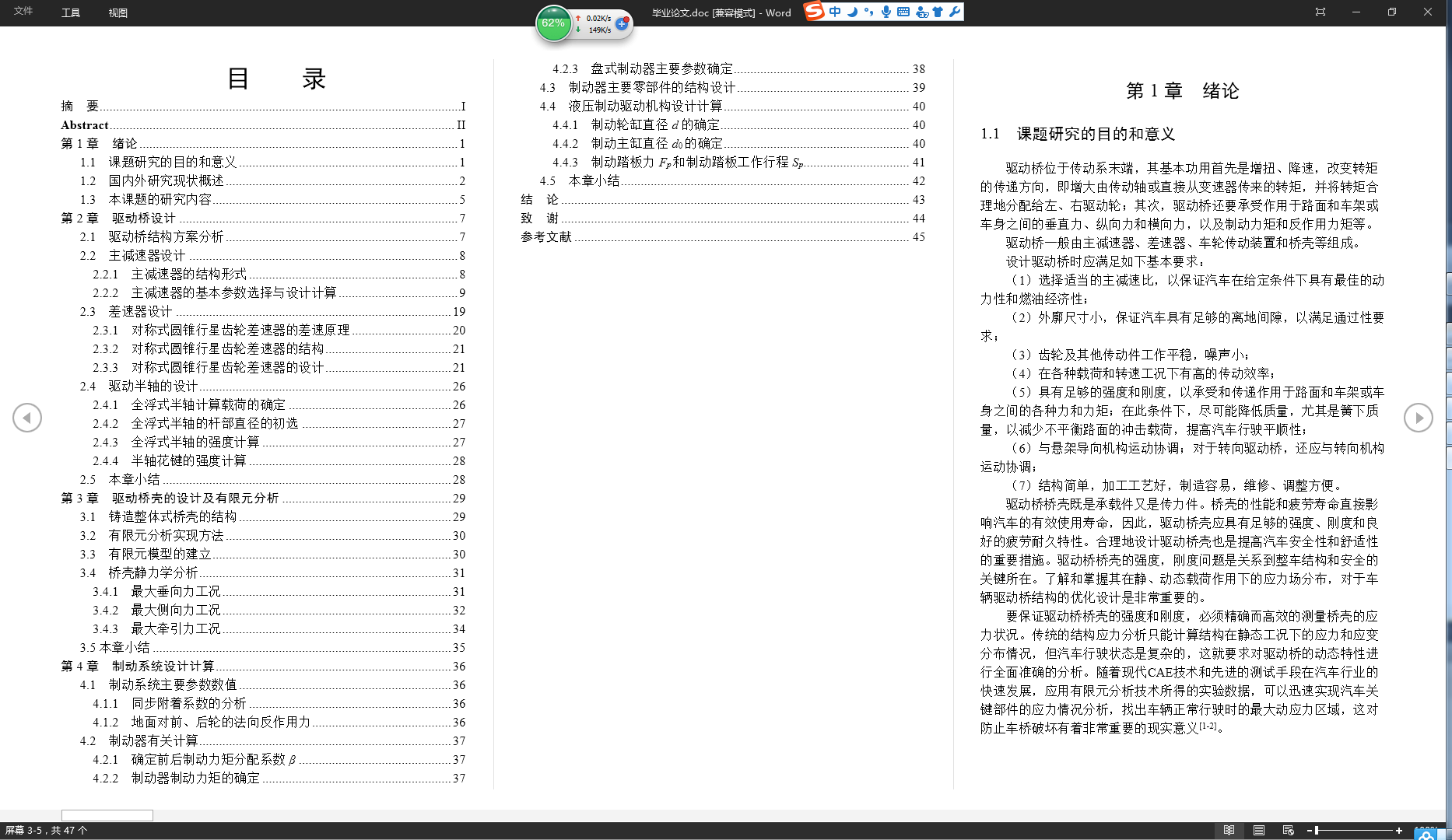Click TOC entry 4.4.3 制动踏板力
The height and width of the screenshot is (840, 1452).
pyautogui.click(x=738, y=163)
